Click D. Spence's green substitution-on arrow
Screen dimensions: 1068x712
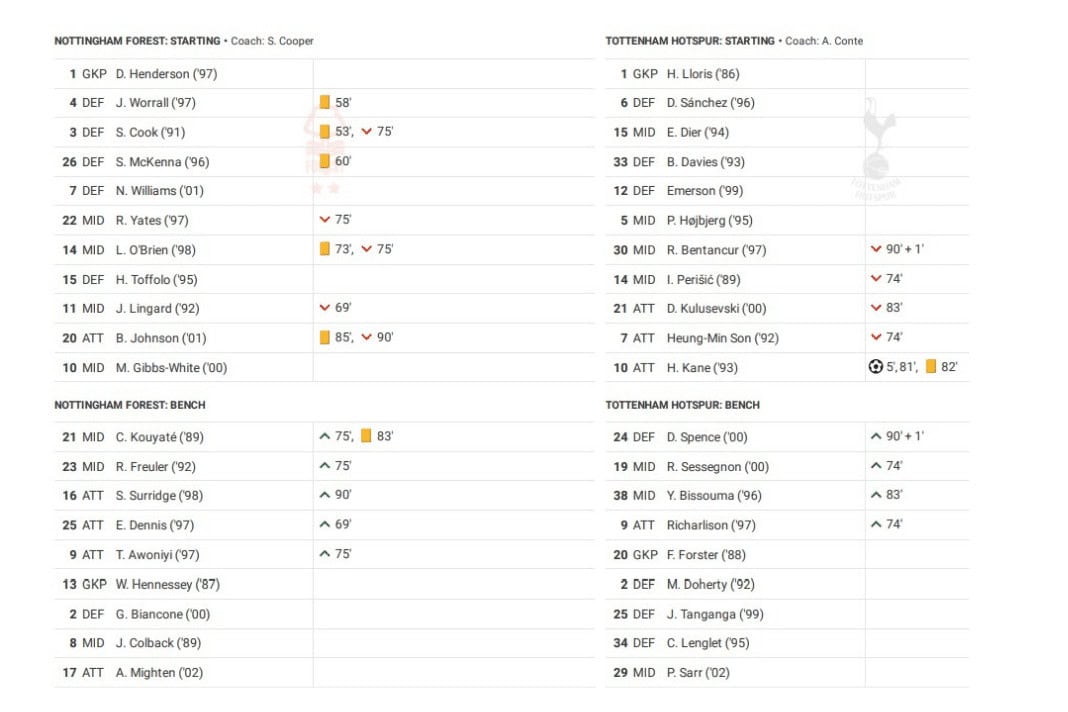(876, 436)
